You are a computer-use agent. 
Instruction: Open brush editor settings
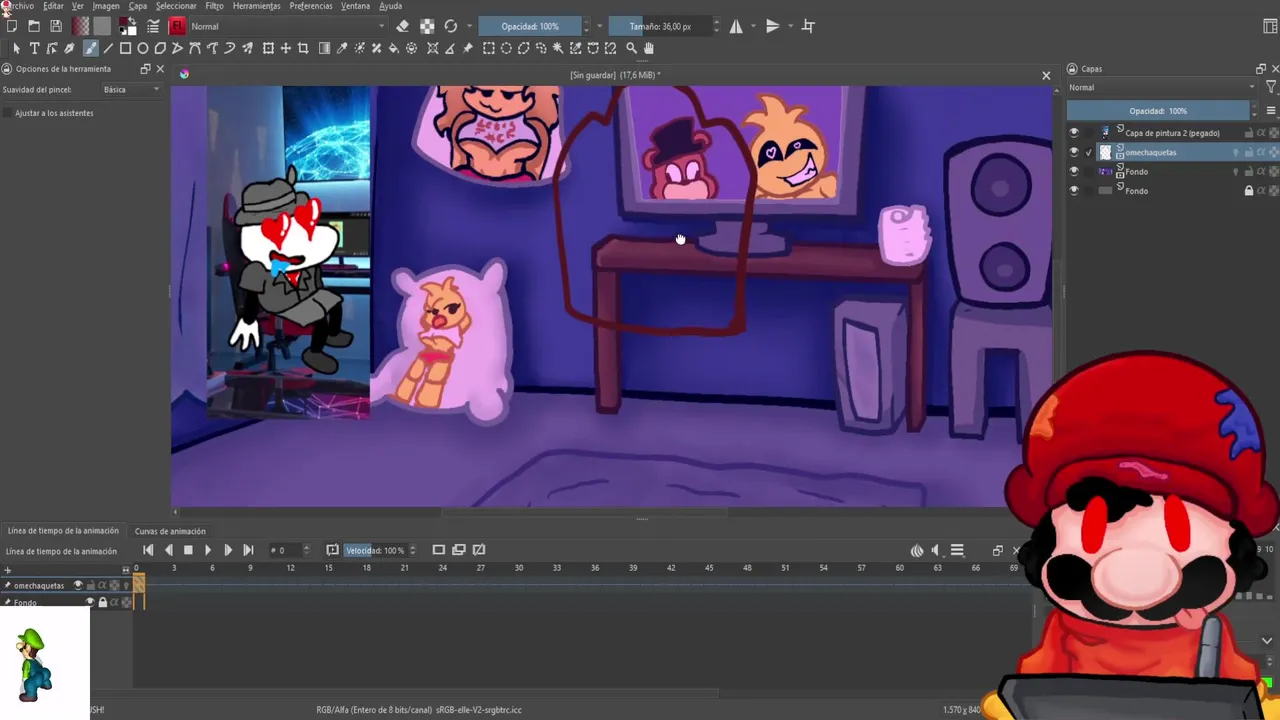tap(153, 26)
